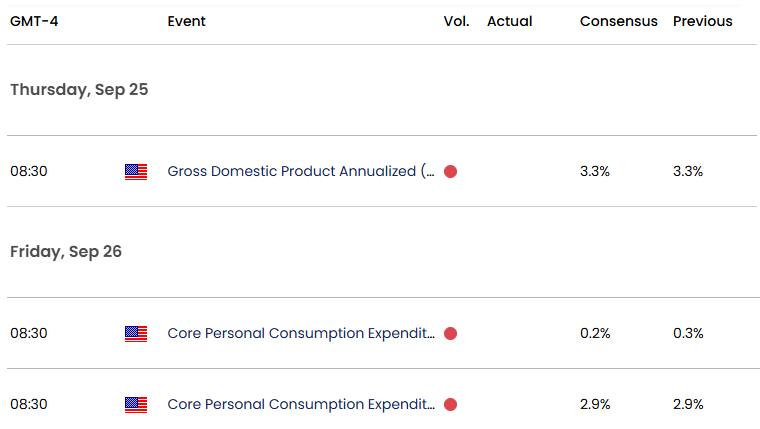Click the Thursday, Sep 25 date heading
This screenshot has width=760, height=429.
[79, 89]
